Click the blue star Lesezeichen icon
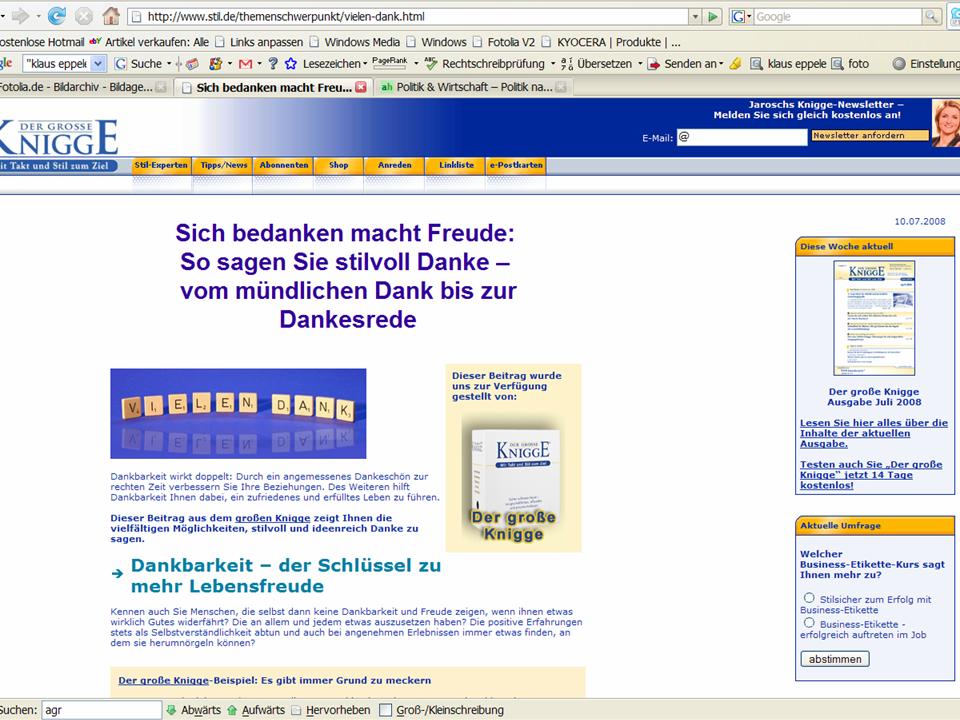 pos(291,63)
